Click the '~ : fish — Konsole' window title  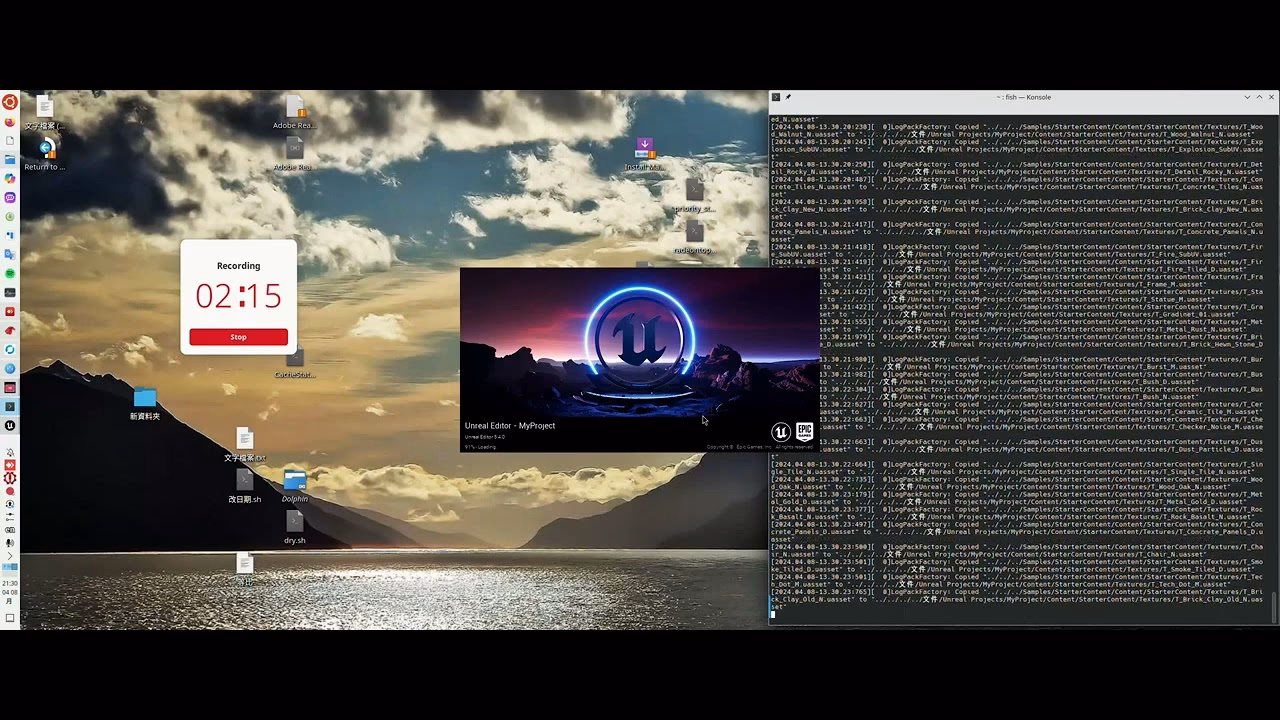coord(1024,97)
